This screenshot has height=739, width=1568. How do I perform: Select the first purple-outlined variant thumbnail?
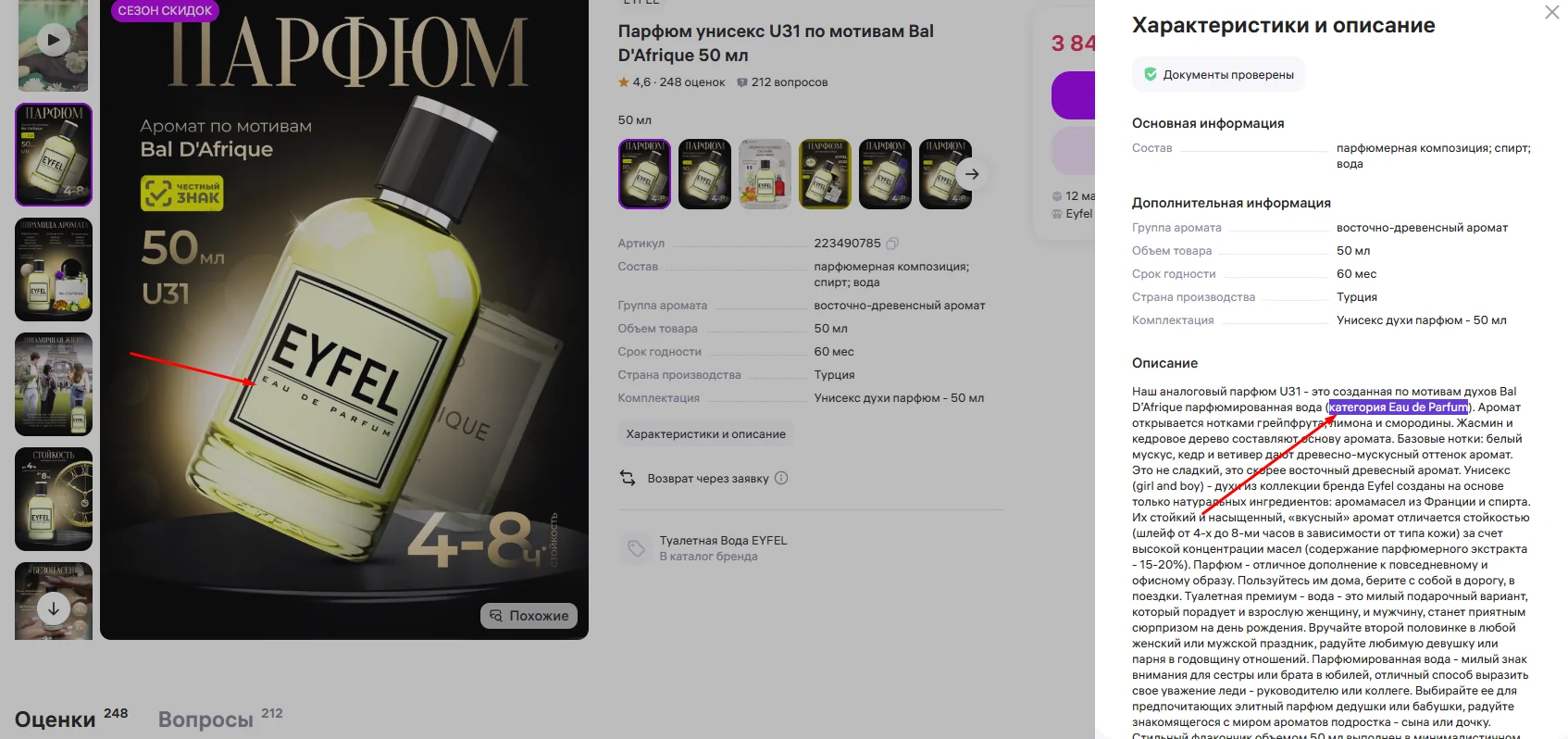pos(644,174)
